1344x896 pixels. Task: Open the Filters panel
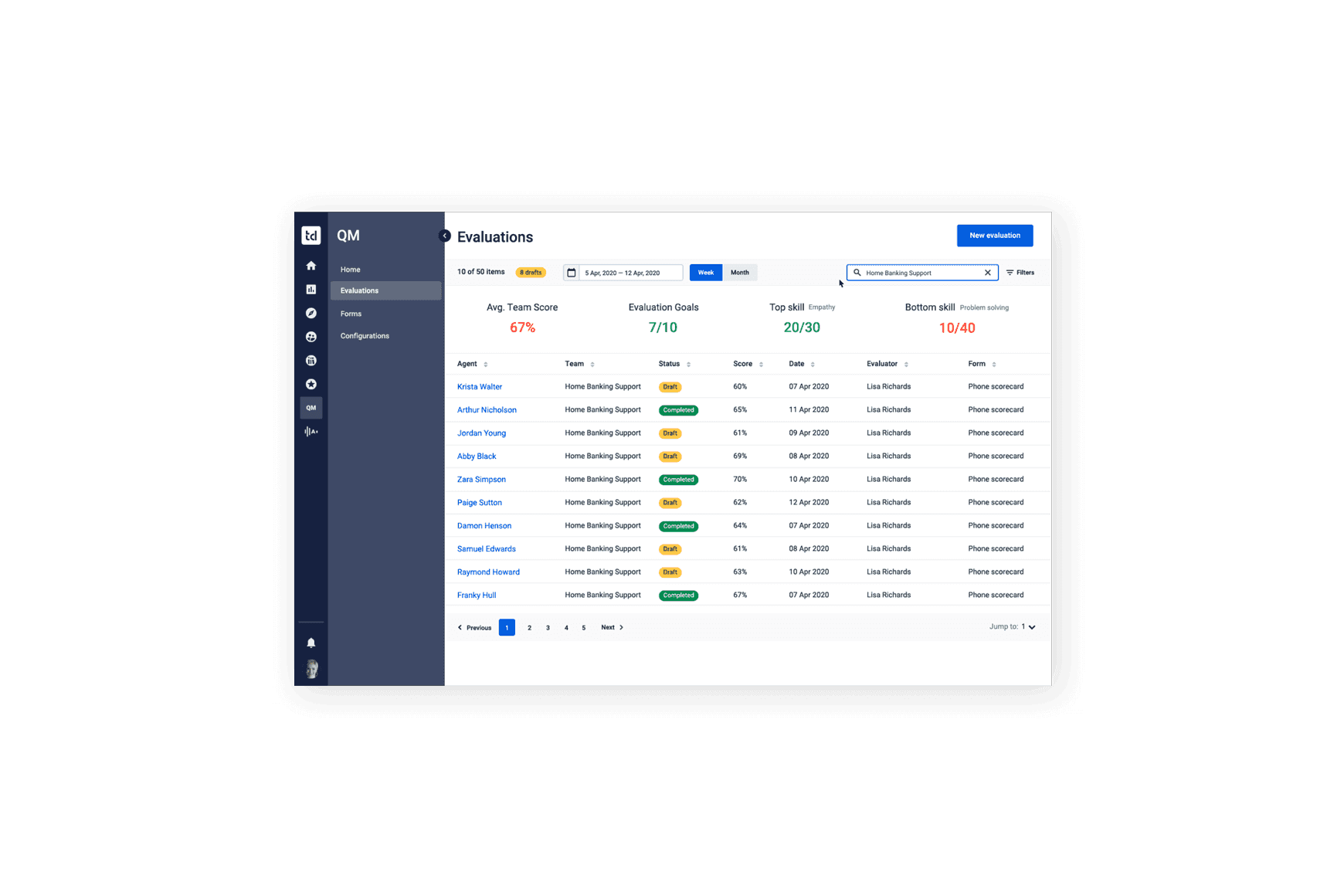(x=1020, y=273)
